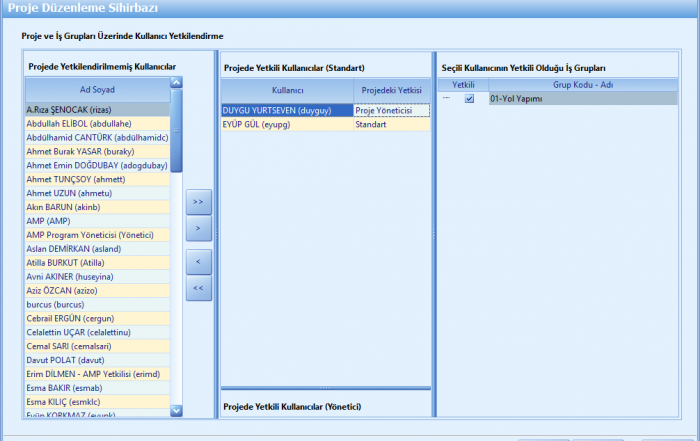Click the Kullanıcı column header
This screenshot has height=441, width=700.
click(287, 90)
